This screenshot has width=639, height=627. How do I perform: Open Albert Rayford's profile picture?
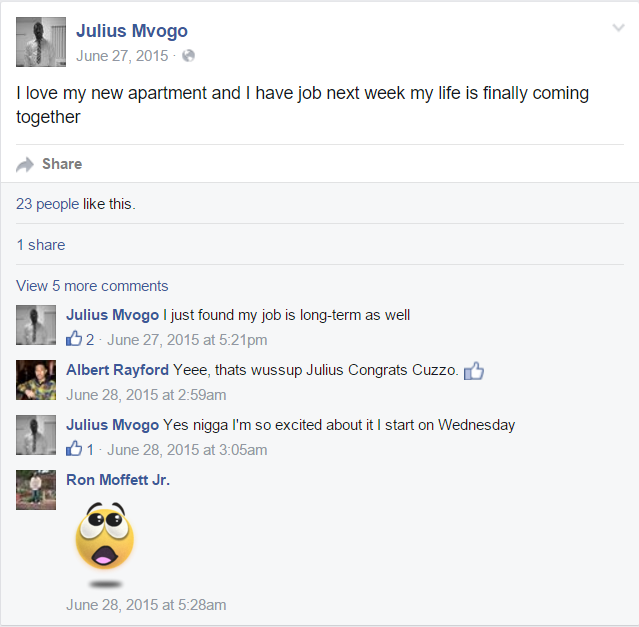click(x=36, y=380)
